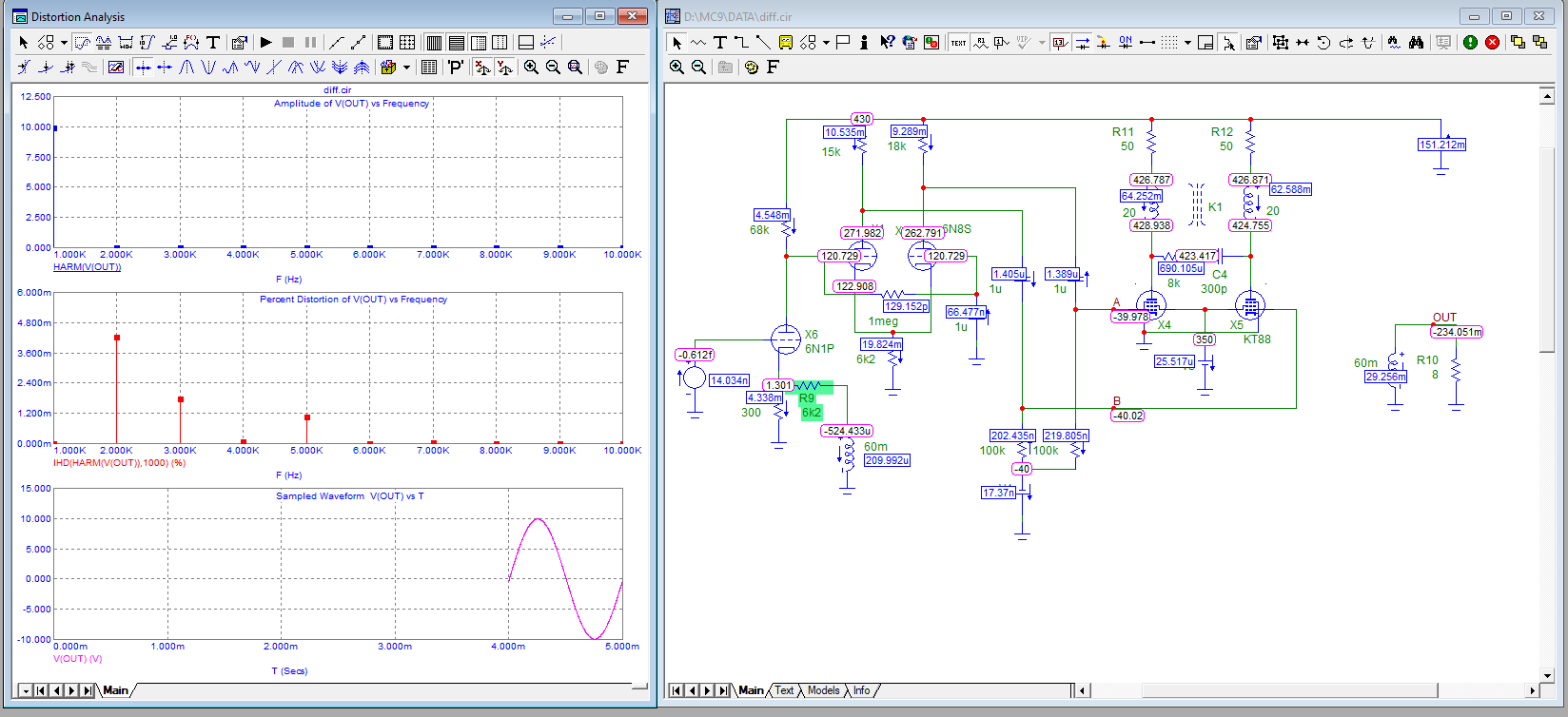Click the Run analysis play button

coord(266,42)
